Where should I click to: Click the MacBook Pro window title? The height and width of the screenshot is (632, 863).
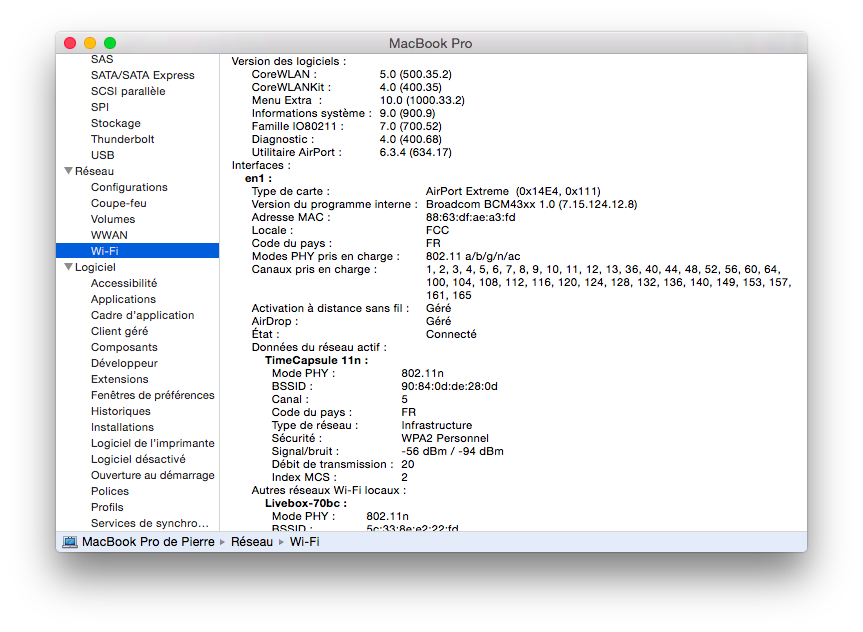(x=430, y=43)
